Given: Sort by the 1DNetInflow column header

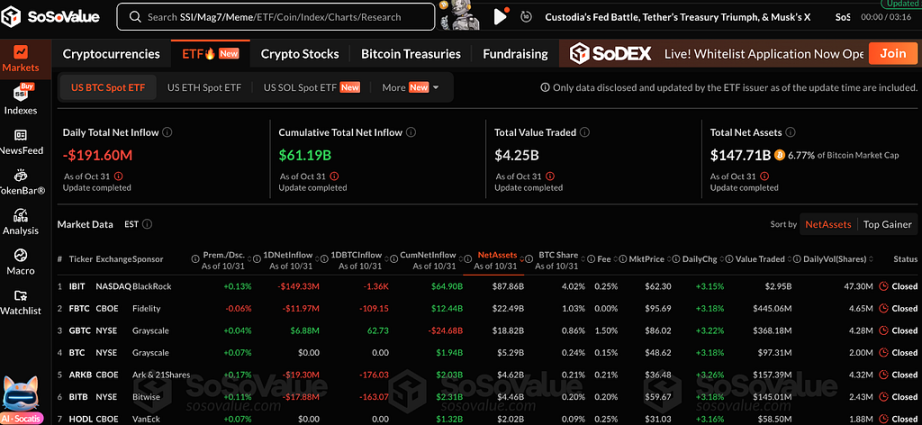Looking at the screenshot, I should [x=290, y=254].
